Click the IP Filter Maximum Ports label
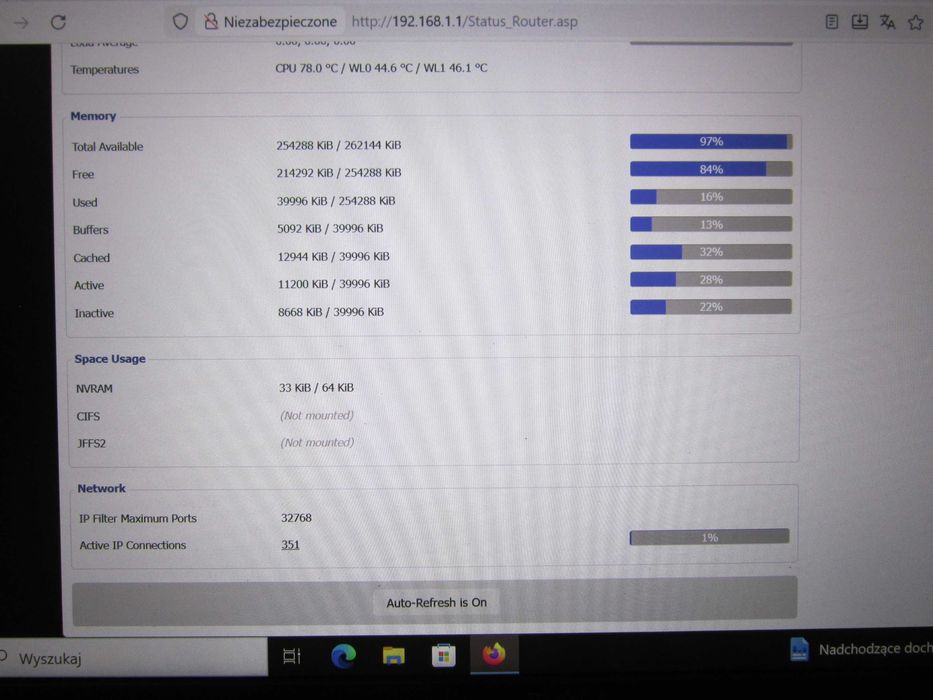The width and height of the screenshot is (933, 700). [138, 518]
